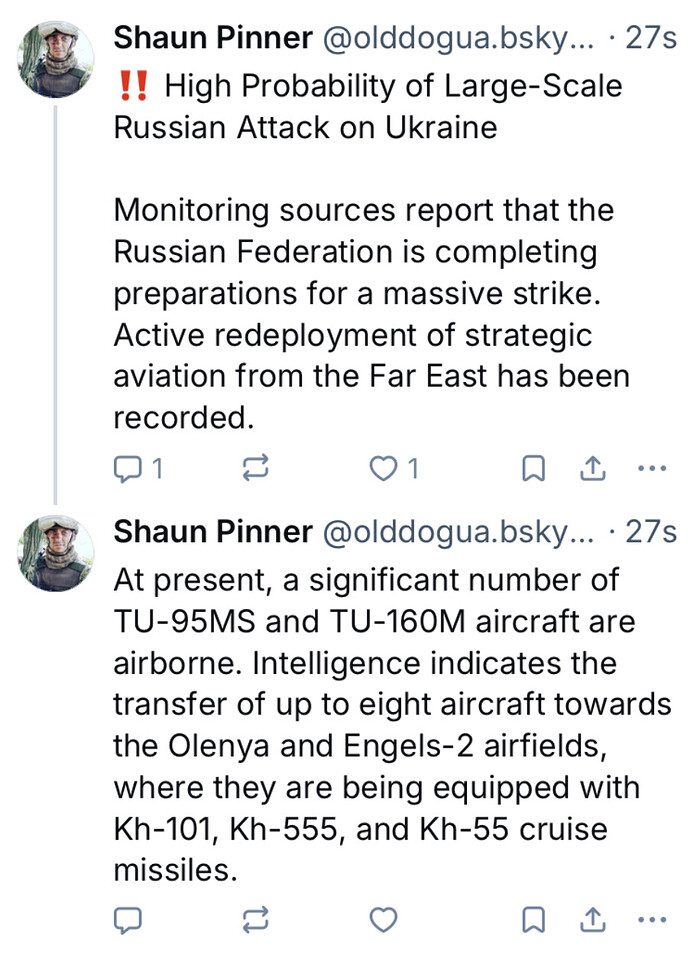Bookmark the second post about TU-160M aircraft
Image resolution: width=690 pixels, height=955 pixels.
point(535,919)
